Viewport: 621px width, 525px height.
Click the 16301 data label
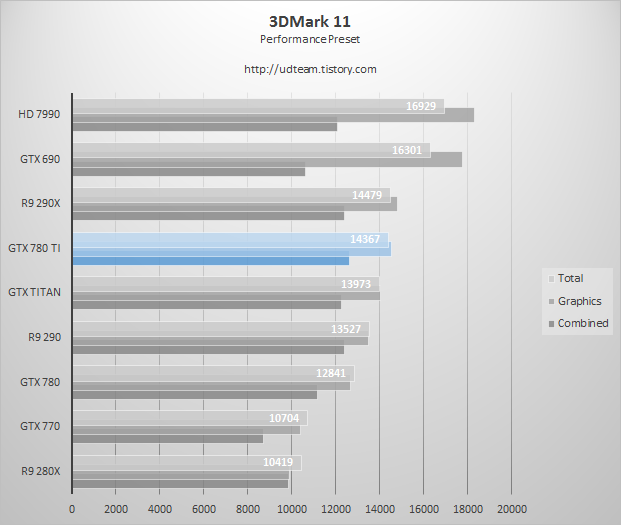[x=407, y=150]
